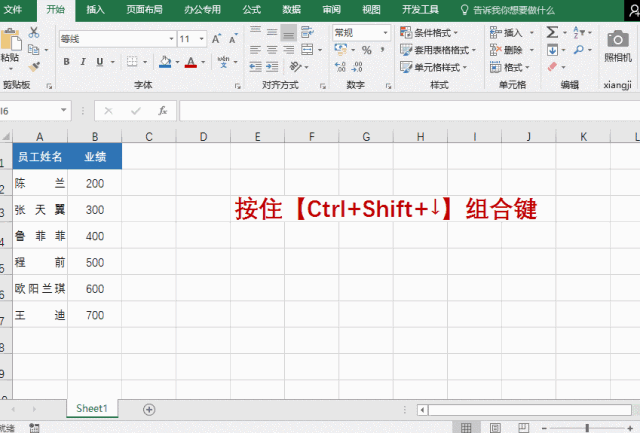Open Sort and Filter tool

click(x=578, y=32)
